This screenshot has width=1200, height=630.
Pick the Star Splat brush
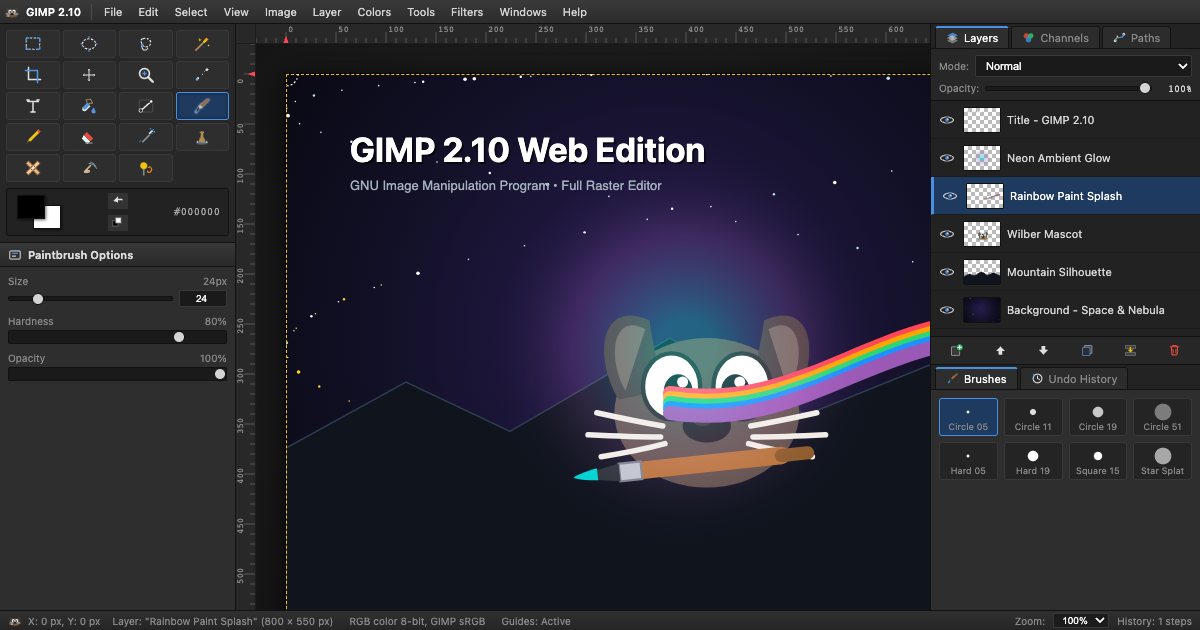pos(1162,461)
